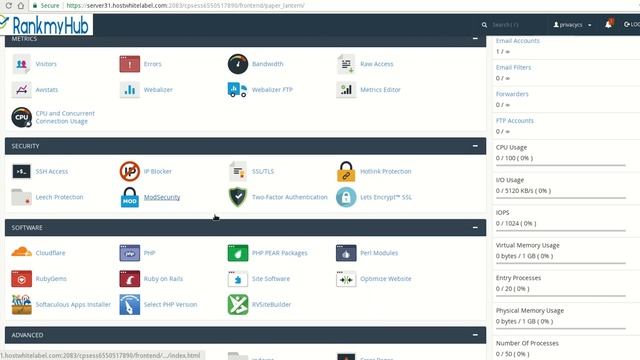Open the Visitors metrics icon

pos(21,64)
